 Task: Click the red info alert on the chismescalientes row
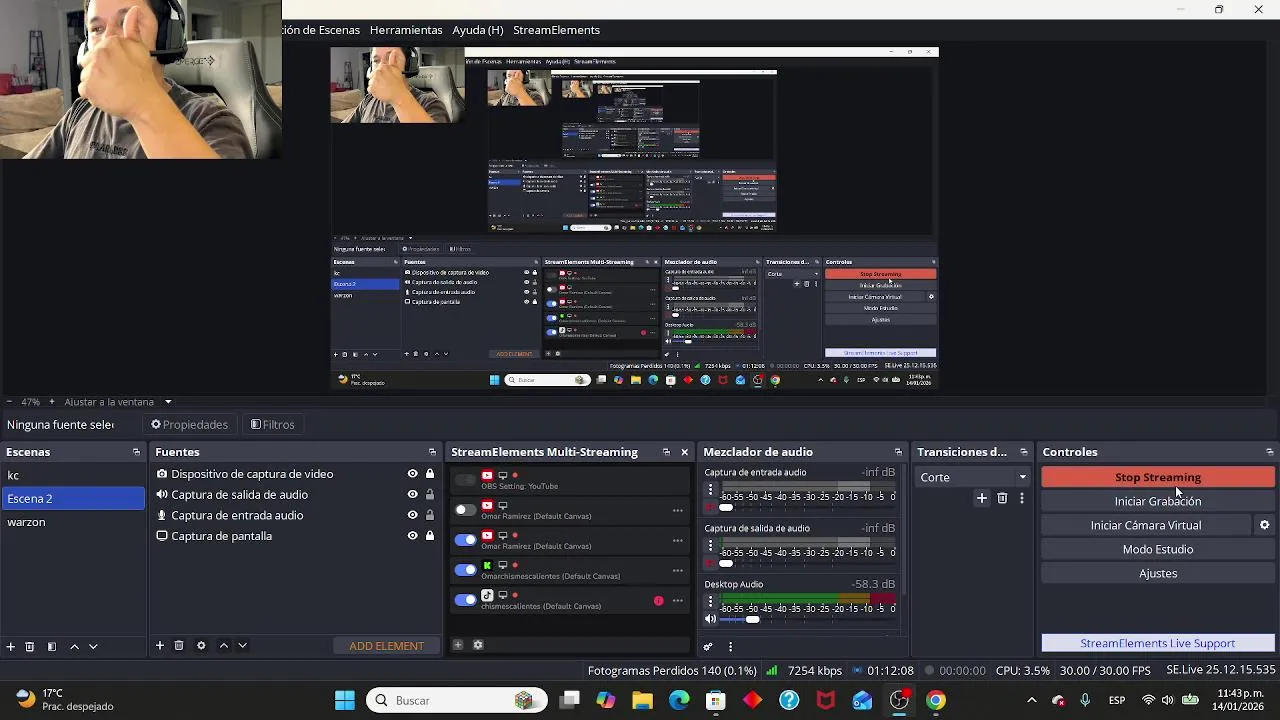coord(658,601)
